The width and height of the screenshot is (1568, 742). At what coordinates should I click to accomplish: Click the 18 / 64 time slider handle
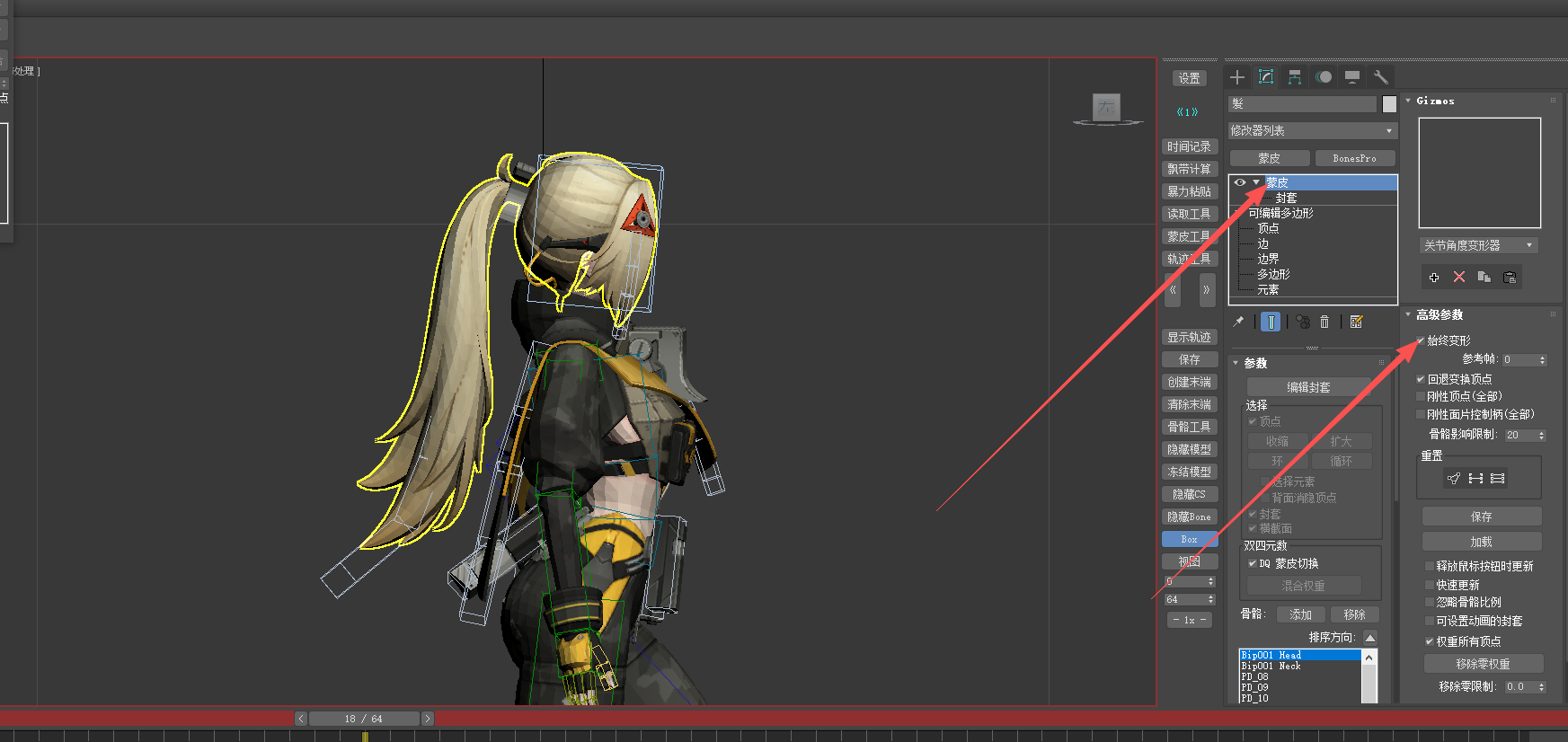(x=364, y=719)
